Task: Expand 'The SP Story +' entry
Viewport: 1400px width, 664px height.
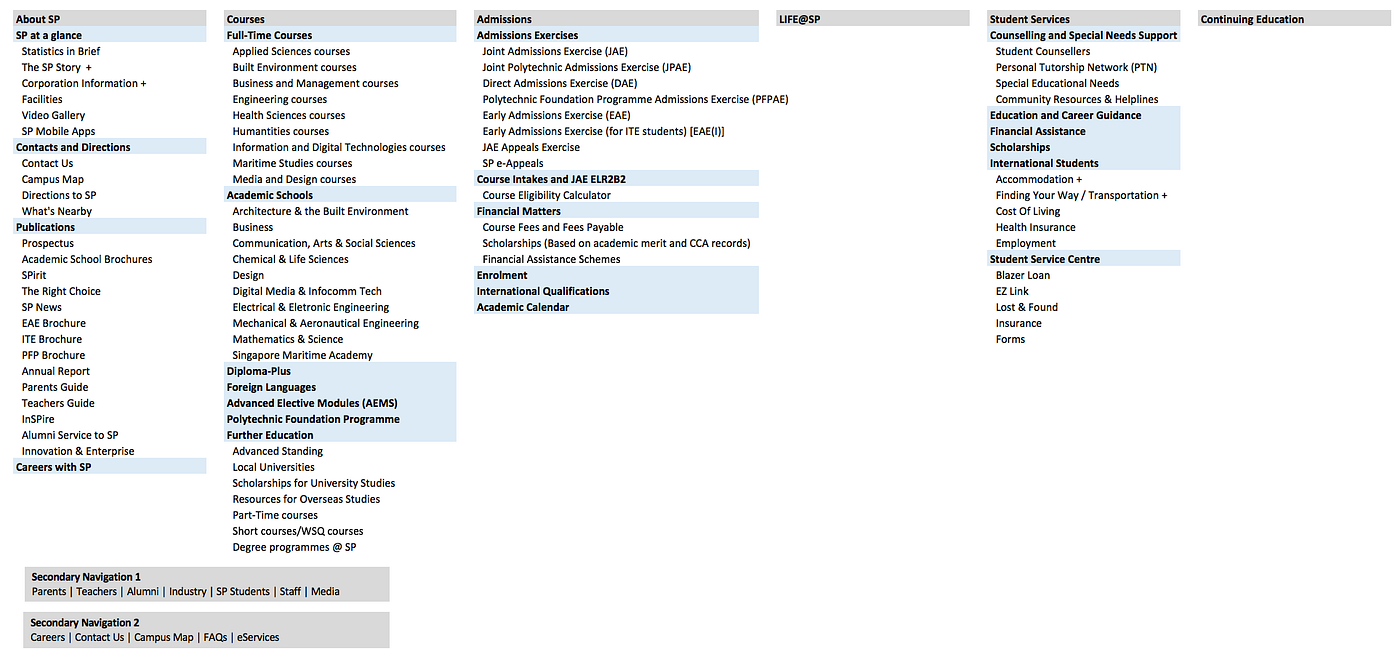Action: tap(57, 67)
